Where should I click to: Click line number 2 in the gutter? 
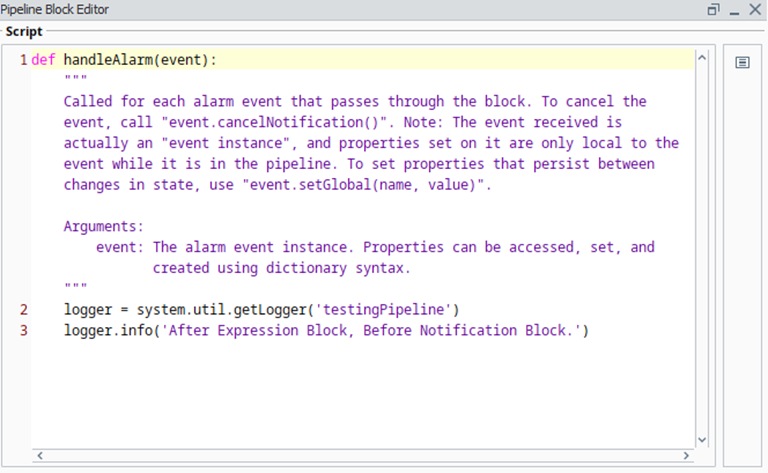click(23, 309)
